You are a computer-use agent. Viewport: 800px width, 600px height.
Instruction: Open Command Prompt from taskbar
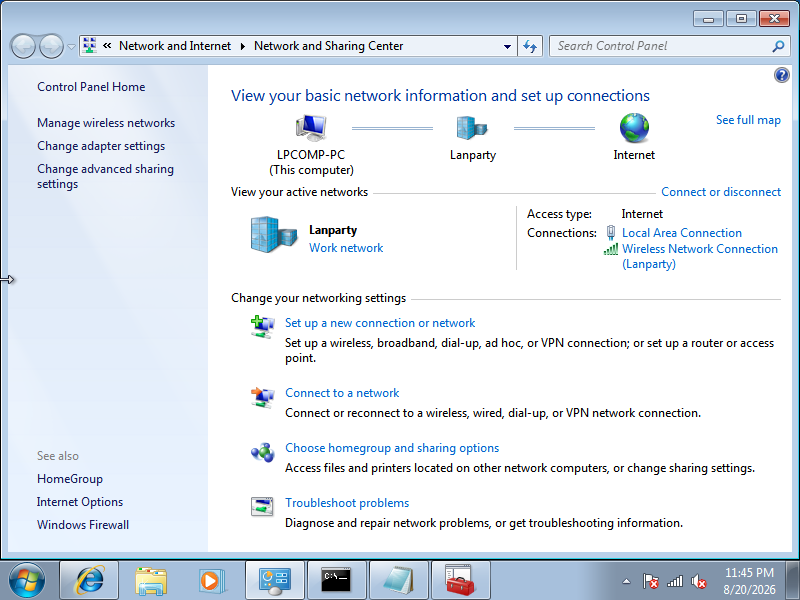click(337, 581)
